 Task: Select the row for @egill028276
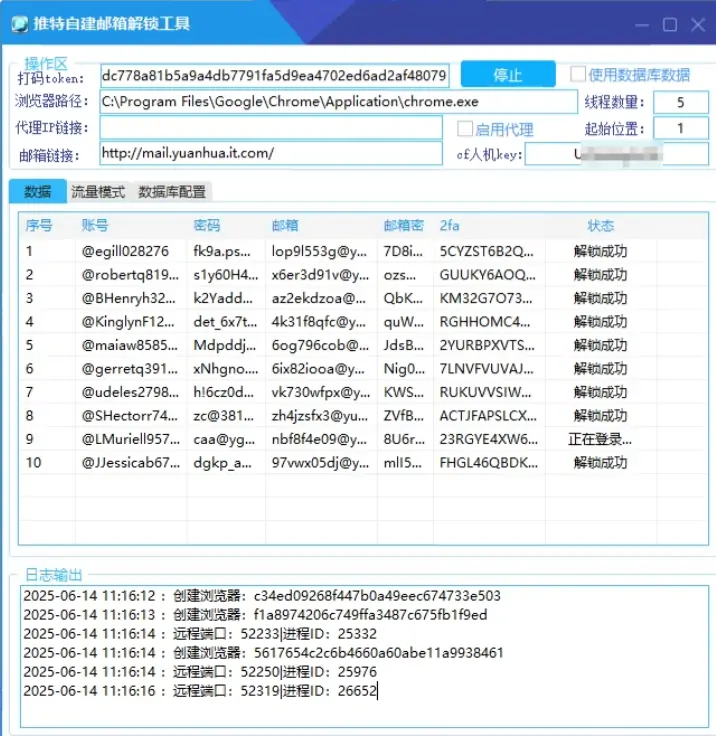pyautogui.click(x=363, y=252)
